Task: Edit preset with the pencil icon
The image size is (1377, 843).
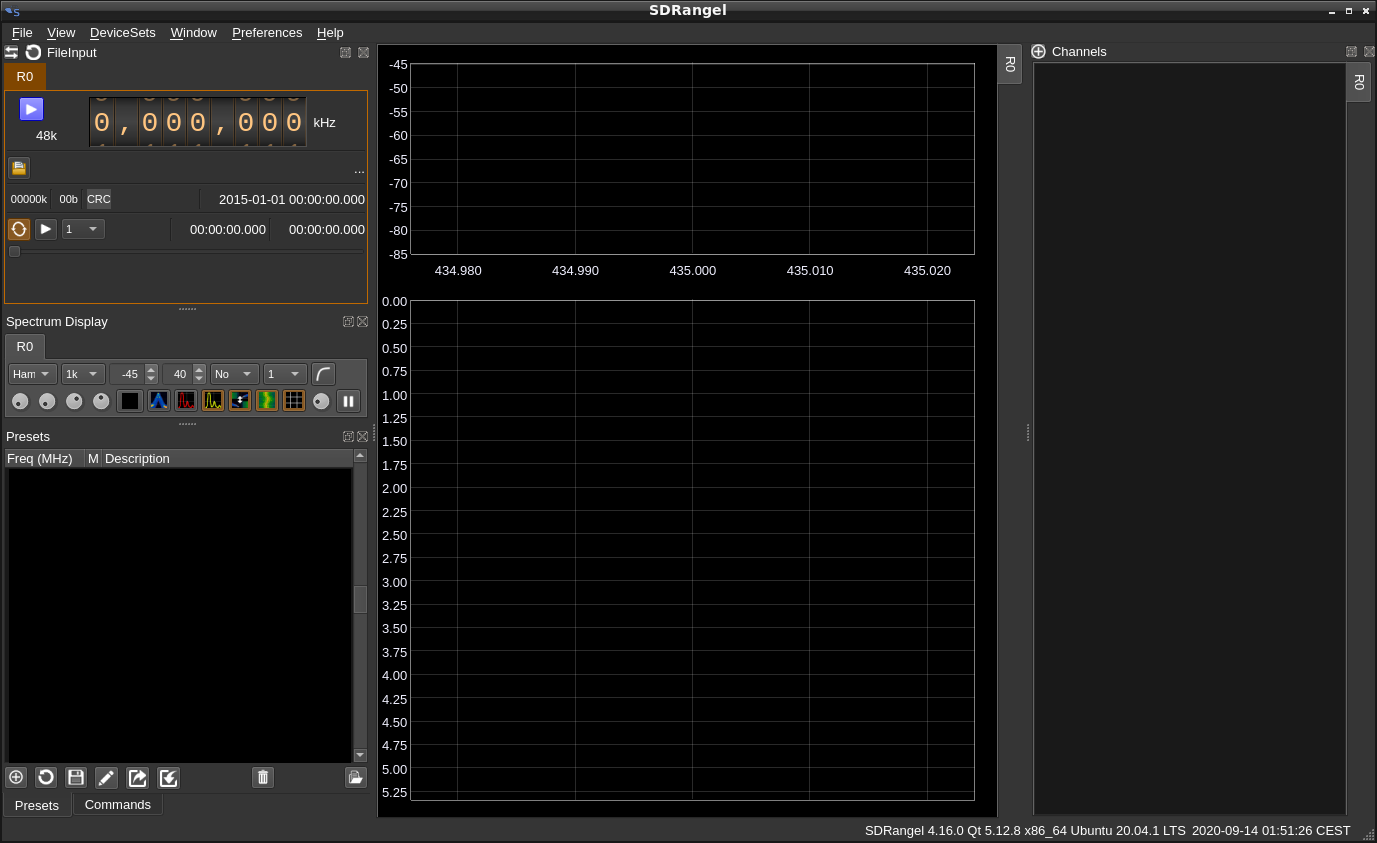Action: [106, 777]
